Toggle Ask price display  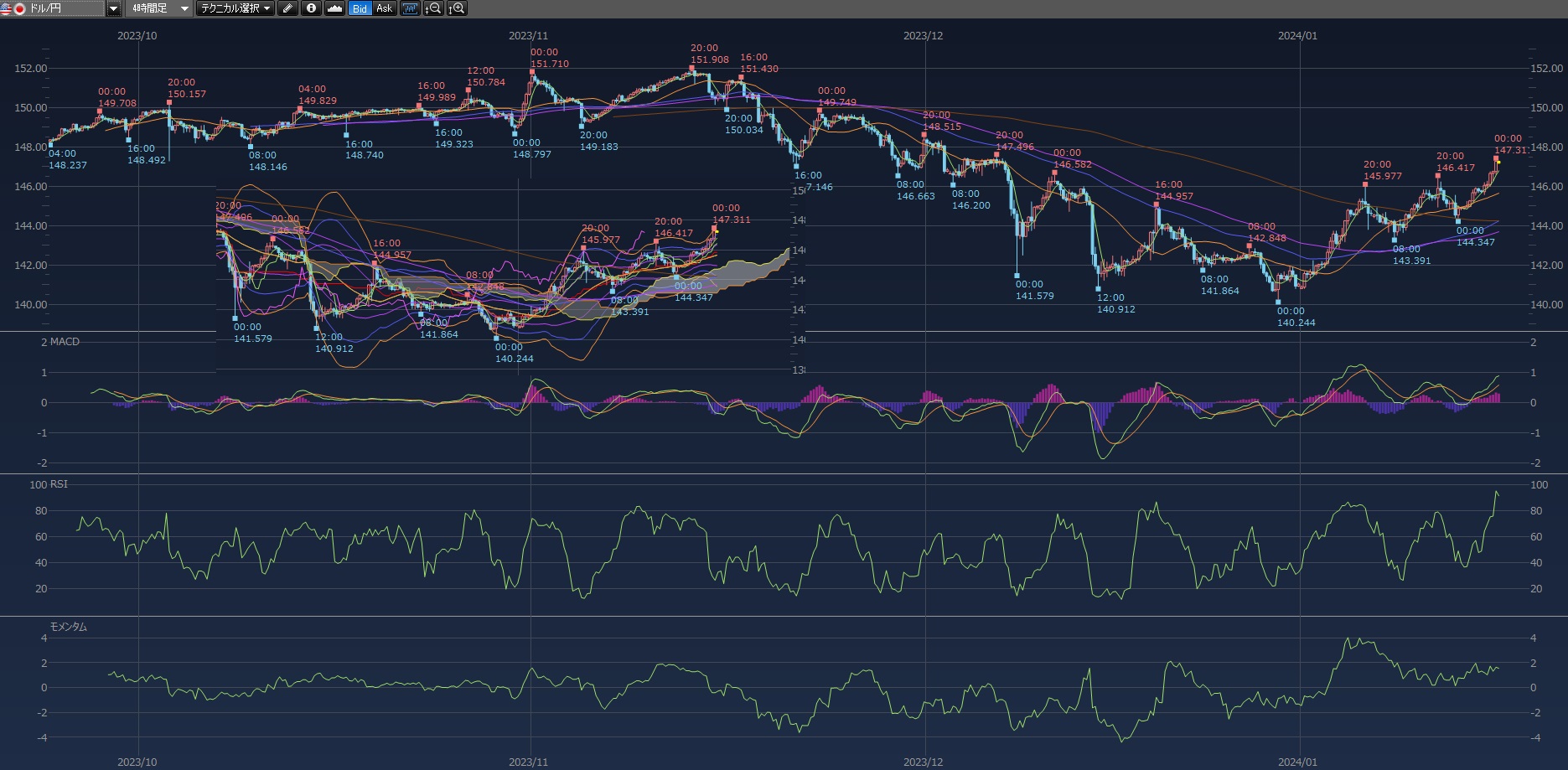384,8
